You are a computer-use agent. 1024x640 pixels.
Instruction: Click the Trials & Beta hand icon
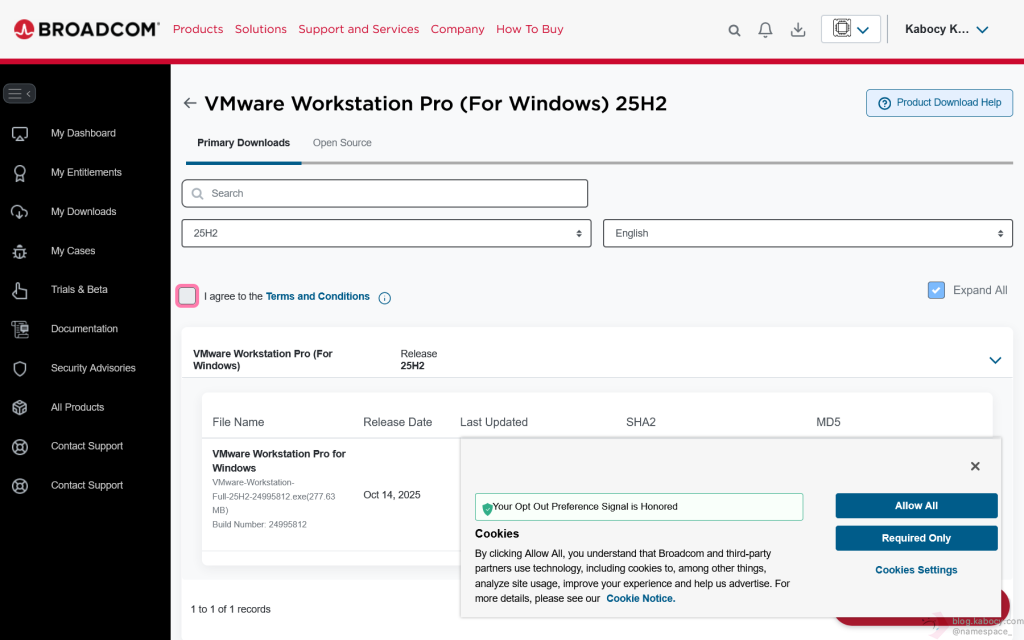coord(19,290)
